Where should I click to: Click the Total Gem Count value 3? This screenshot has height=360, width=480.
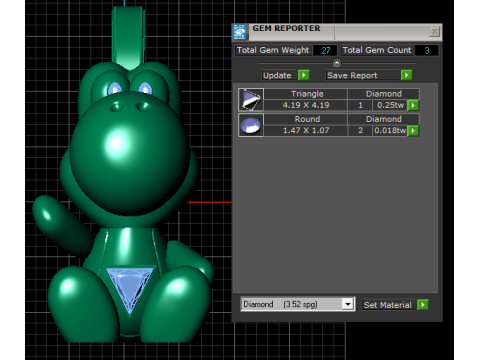[x=427, y=50]
